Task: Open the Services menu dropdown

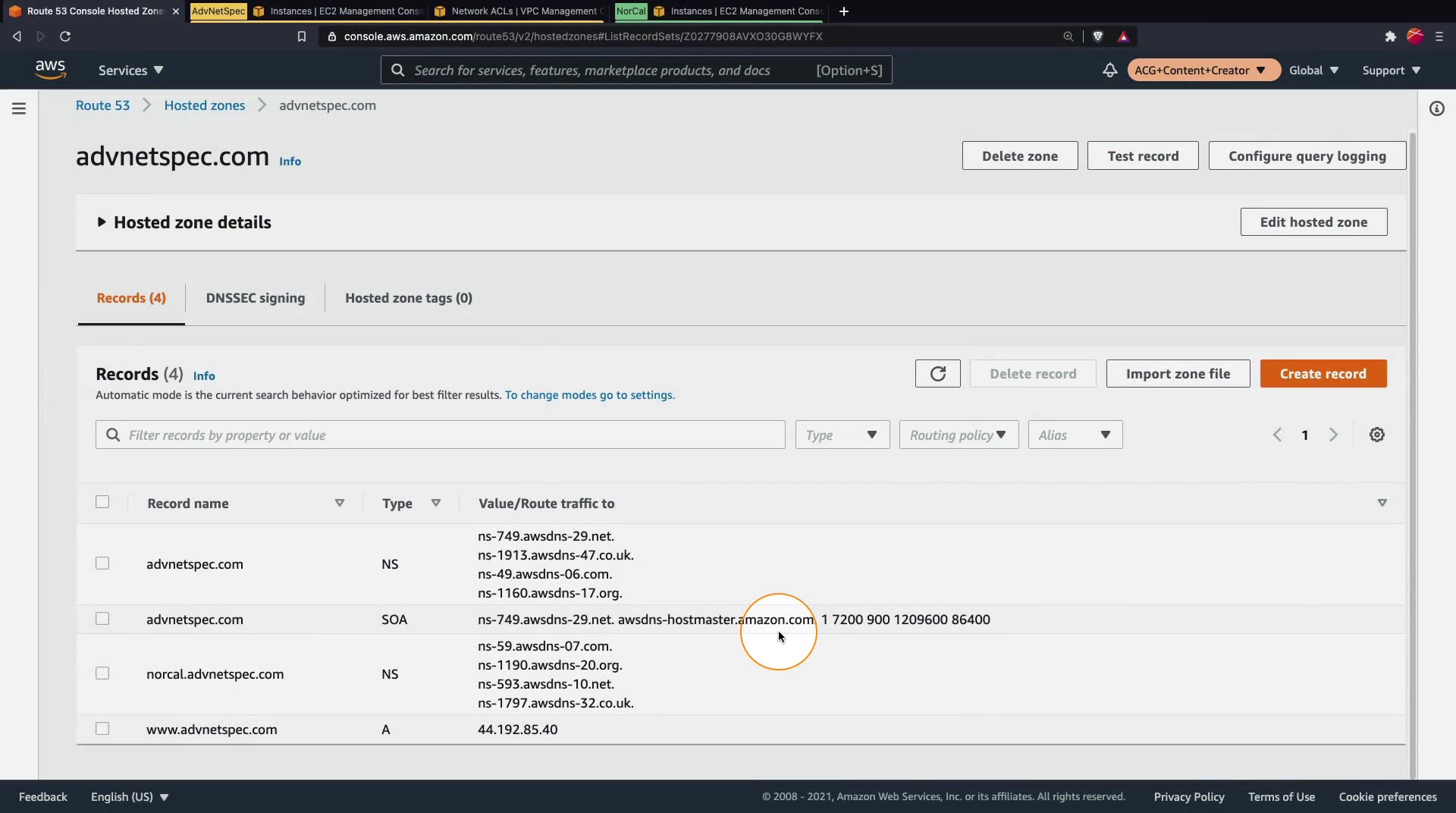Action: click(x=130, y=70)
